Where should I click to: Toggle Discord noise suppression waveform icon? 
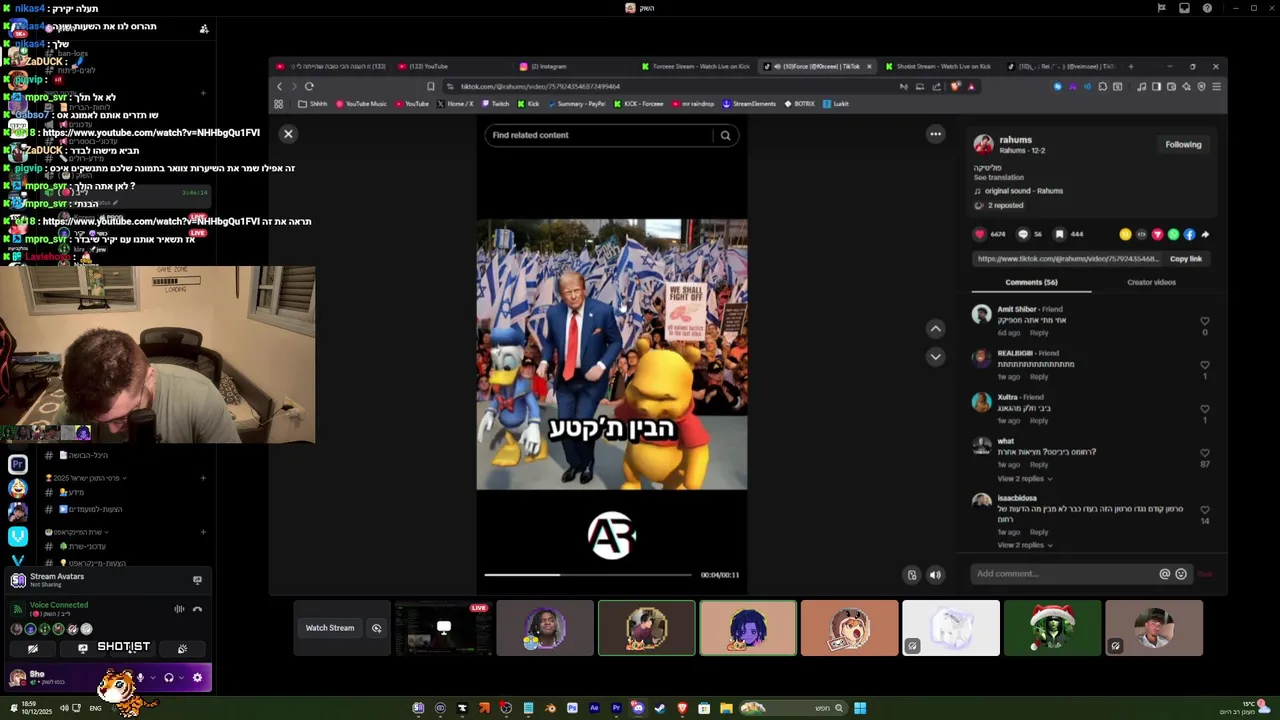point(179,608)
